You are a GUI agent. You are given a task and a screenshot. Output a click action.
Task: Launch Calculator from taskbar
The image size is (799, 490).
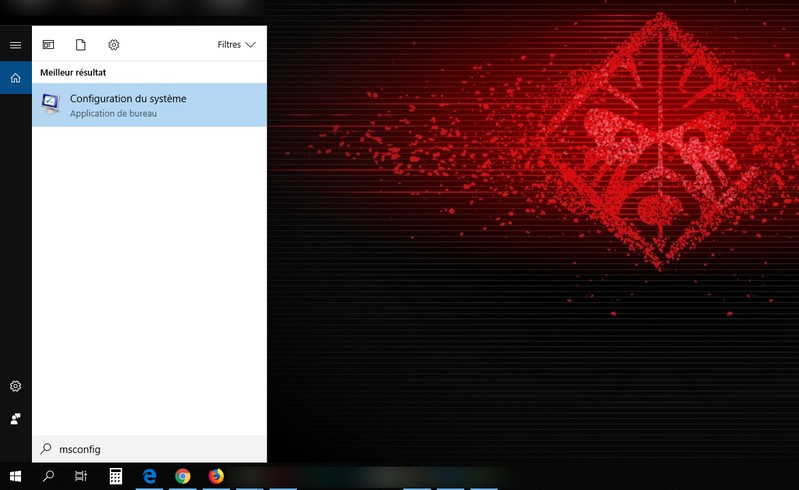(116, 476)
